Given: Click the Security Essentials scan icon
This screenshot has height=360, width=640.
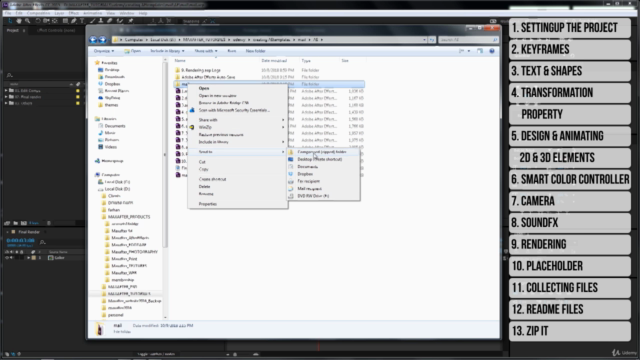Looking at the screenshot, I should (192, 110).
